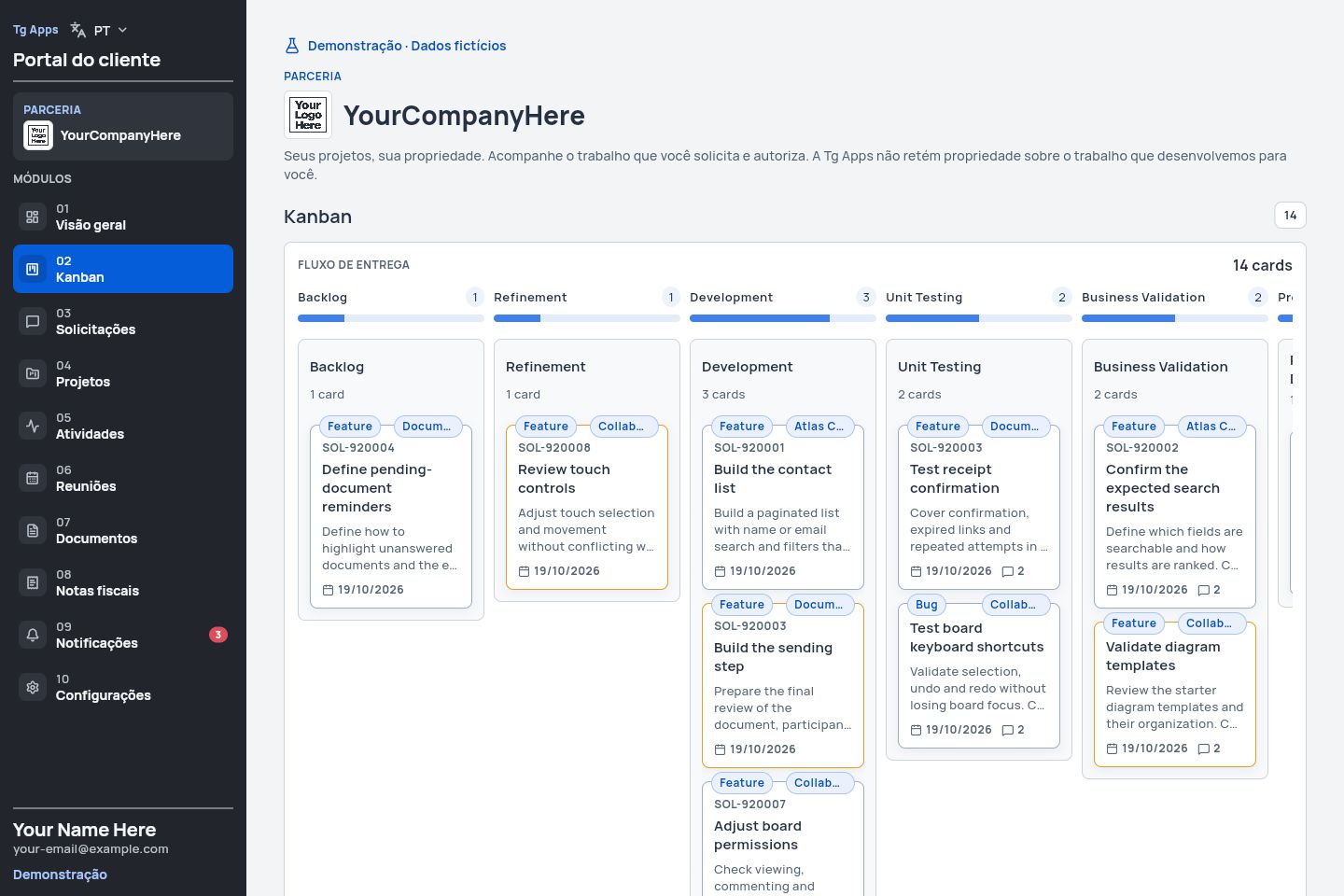Open the Build the sending step card

tap(783, 685)
